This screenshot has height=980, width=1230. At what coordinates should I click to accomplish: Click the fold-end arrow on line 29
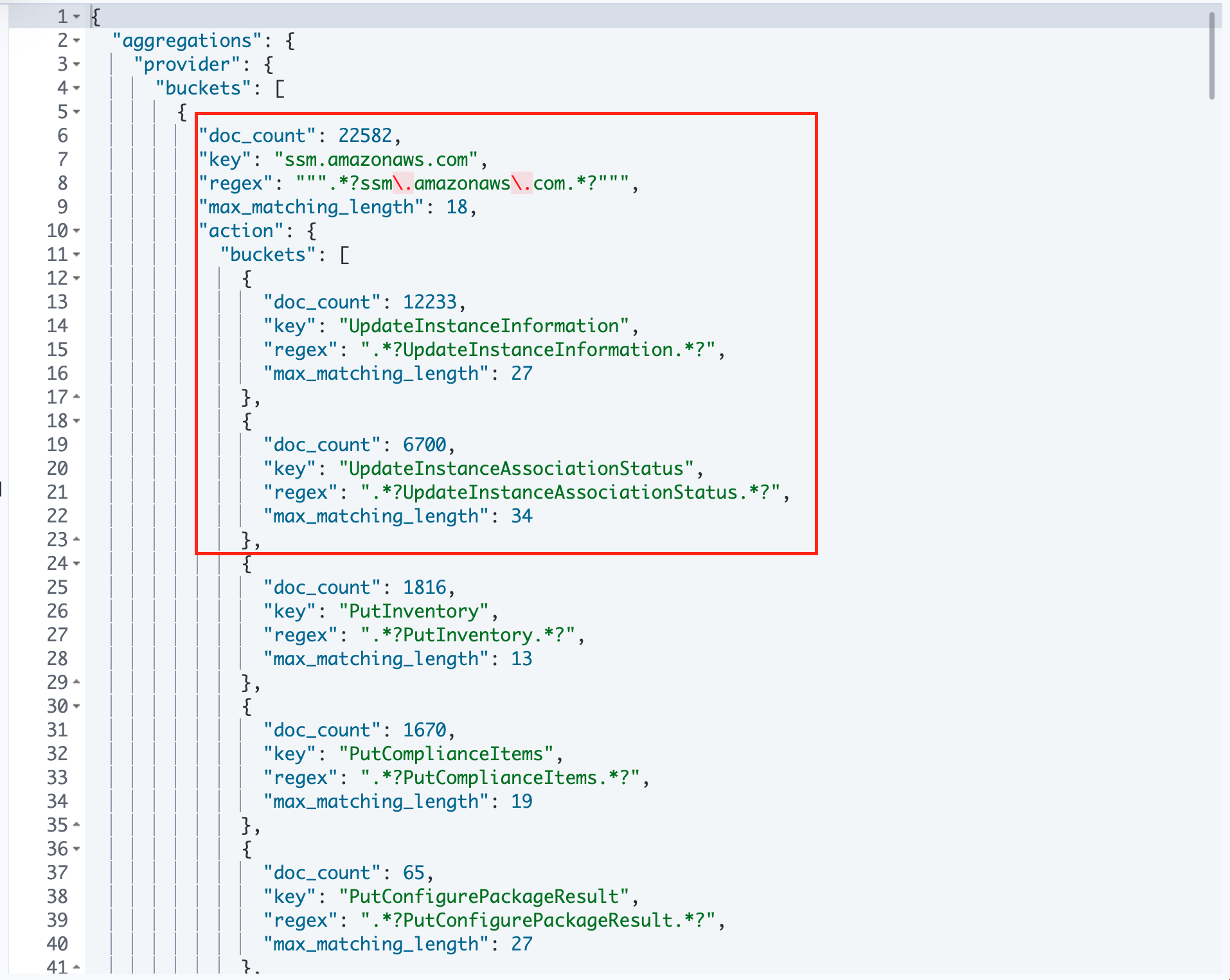coord(76,682)
